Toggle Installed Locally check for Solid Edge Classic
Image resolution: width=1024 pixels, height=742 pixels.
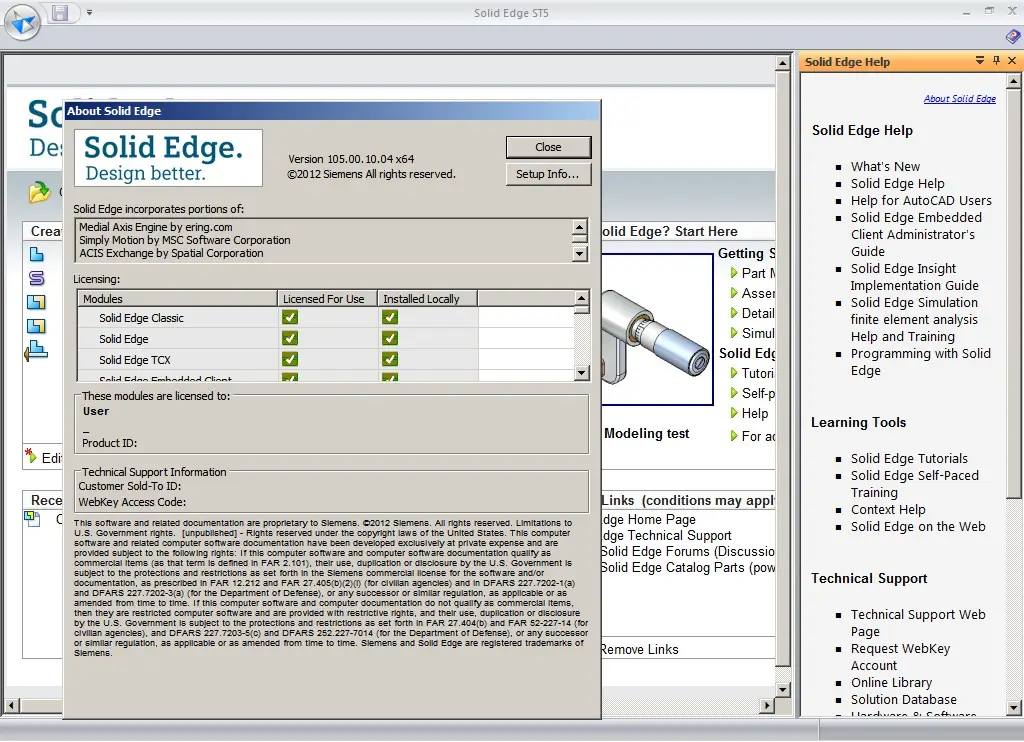pos(390,317)
